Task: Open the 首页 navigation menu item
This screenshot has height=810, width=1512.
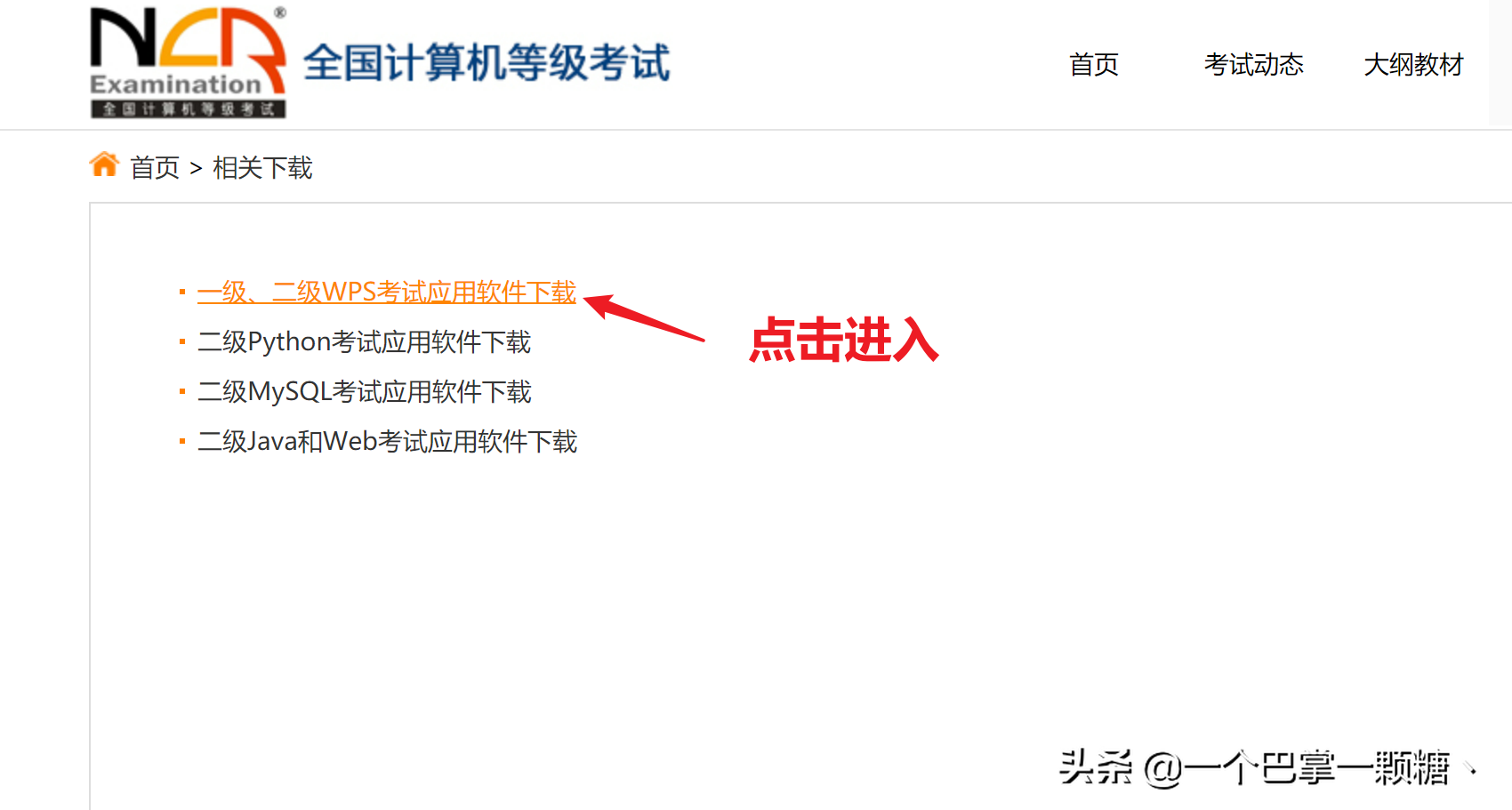Action: (x=1094, y=64)
